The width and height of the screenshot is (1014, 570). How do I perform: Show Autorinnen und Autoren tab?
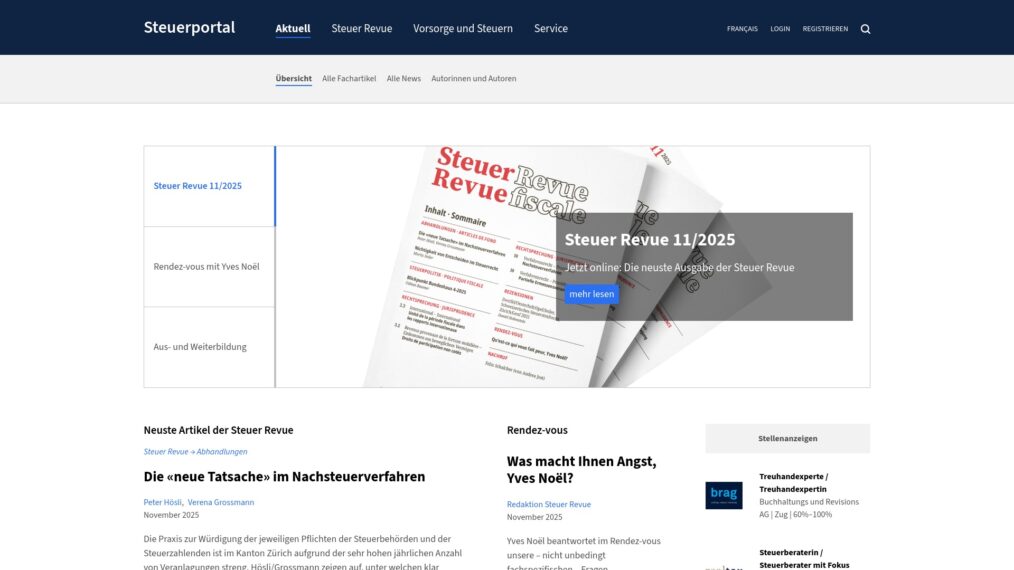tap(473, 78)
